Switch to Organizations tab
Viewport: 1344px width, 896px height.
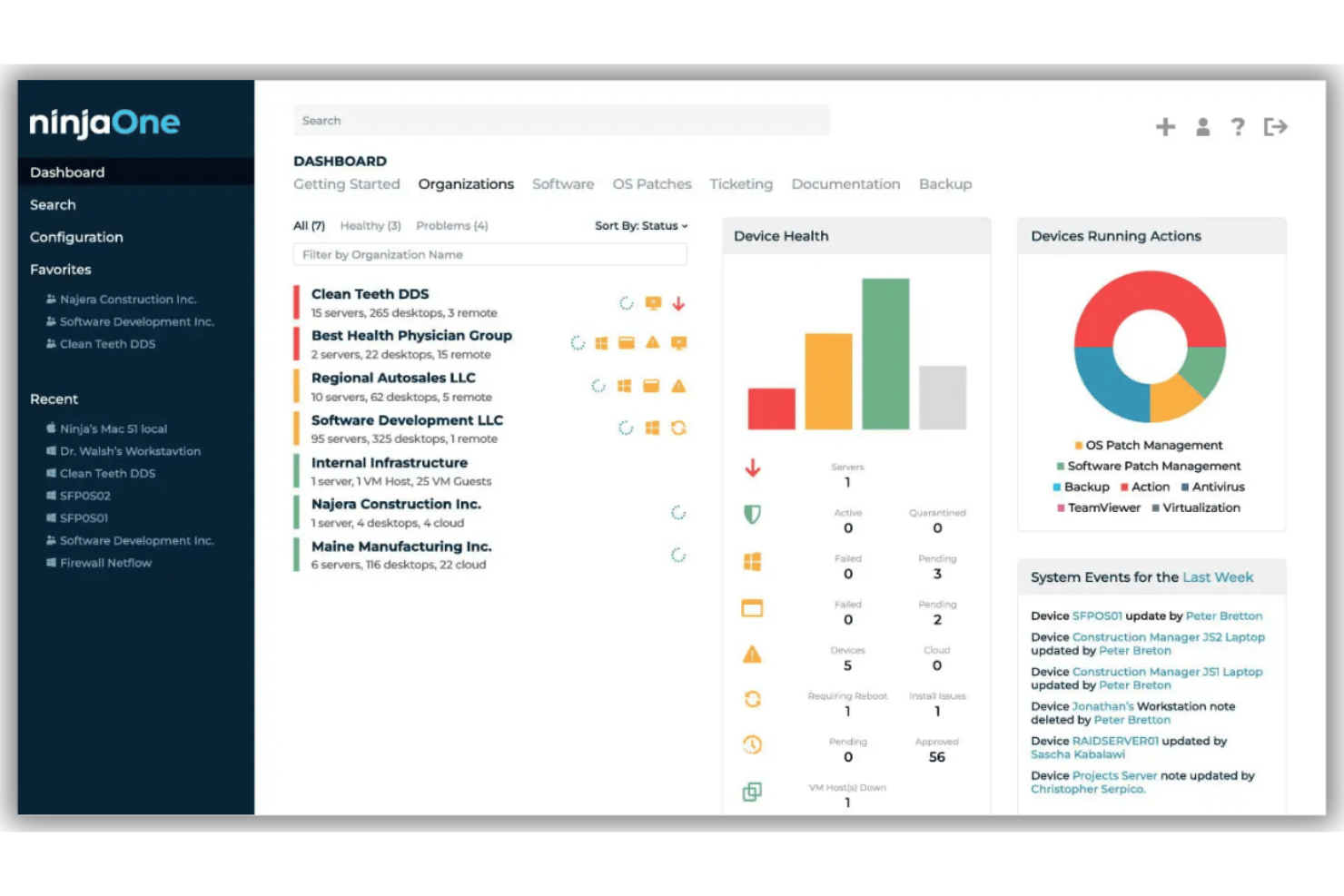tap(466, 184)
